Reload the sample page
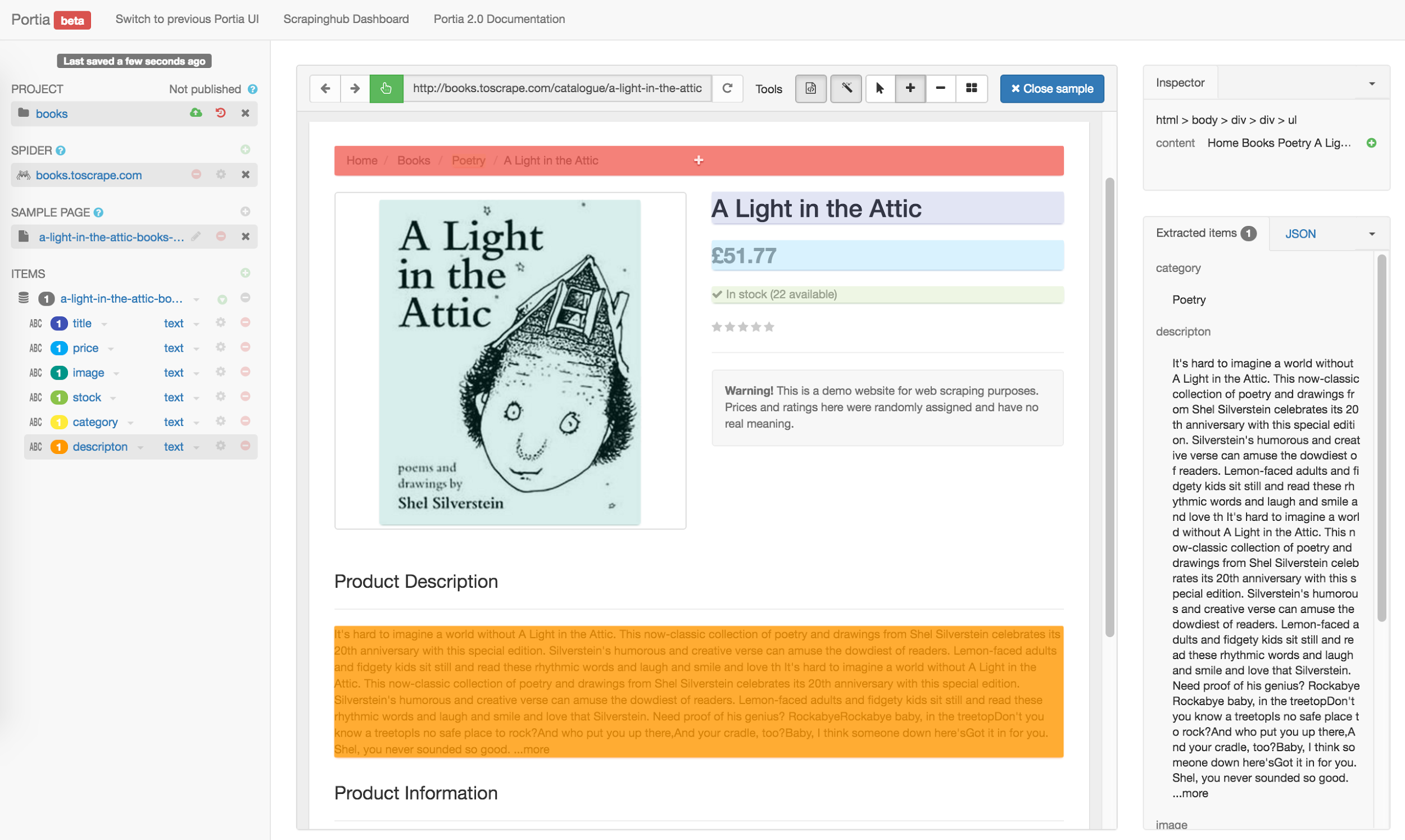 point(727,88)
